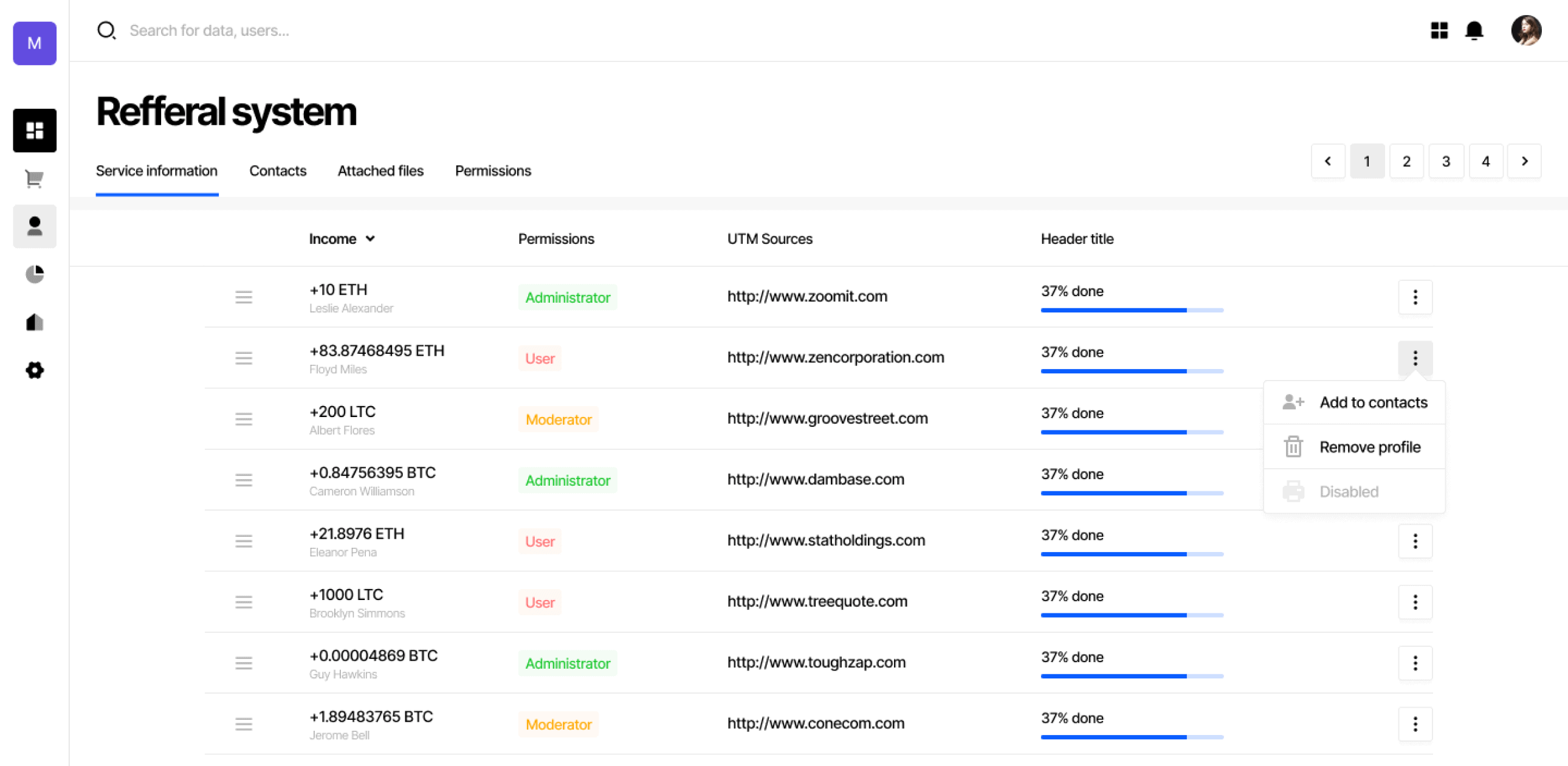Viewport: 1568px width, 766px height.
Task: Click the search input field
Action: coord(210,30)
